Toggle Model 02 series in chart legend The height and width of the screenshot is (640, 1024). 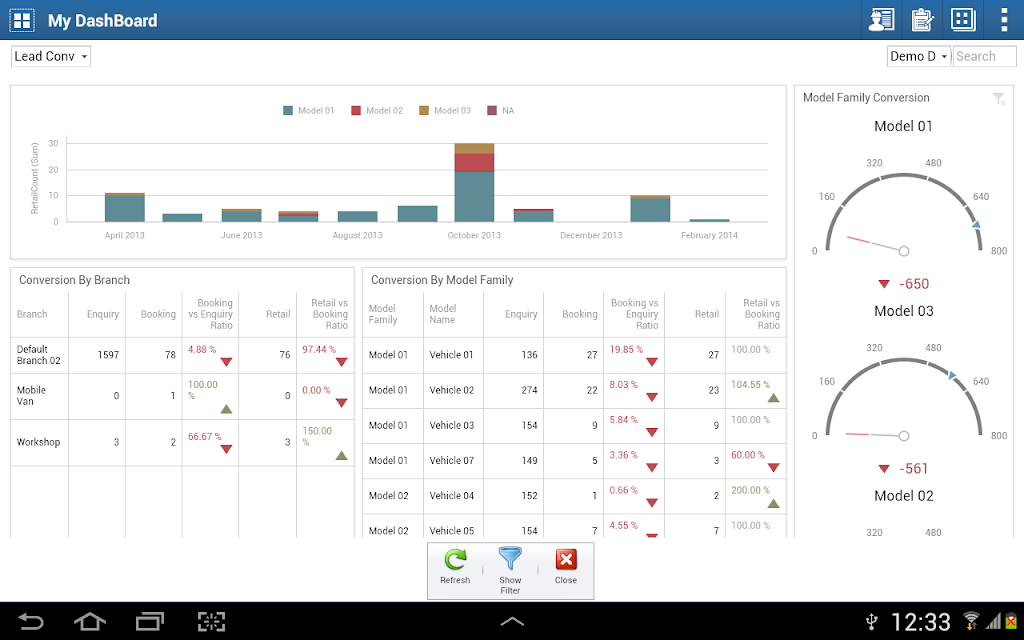377,110
